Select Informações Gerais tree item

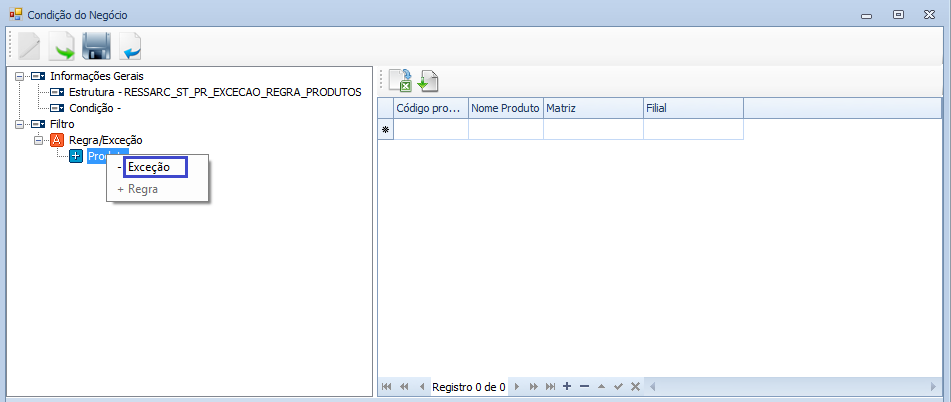click(x=97, y=76)
